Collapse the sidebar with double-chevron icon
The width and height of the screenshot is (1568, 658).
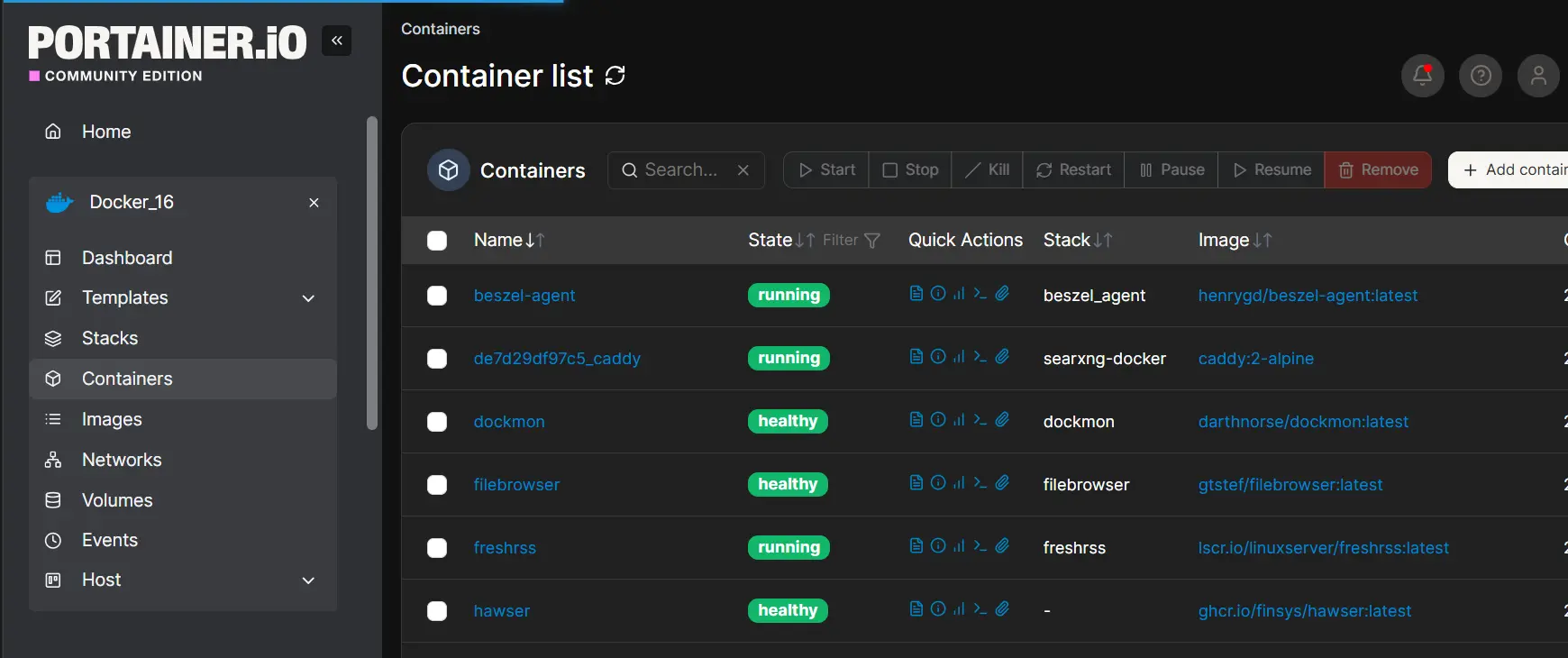337,41
